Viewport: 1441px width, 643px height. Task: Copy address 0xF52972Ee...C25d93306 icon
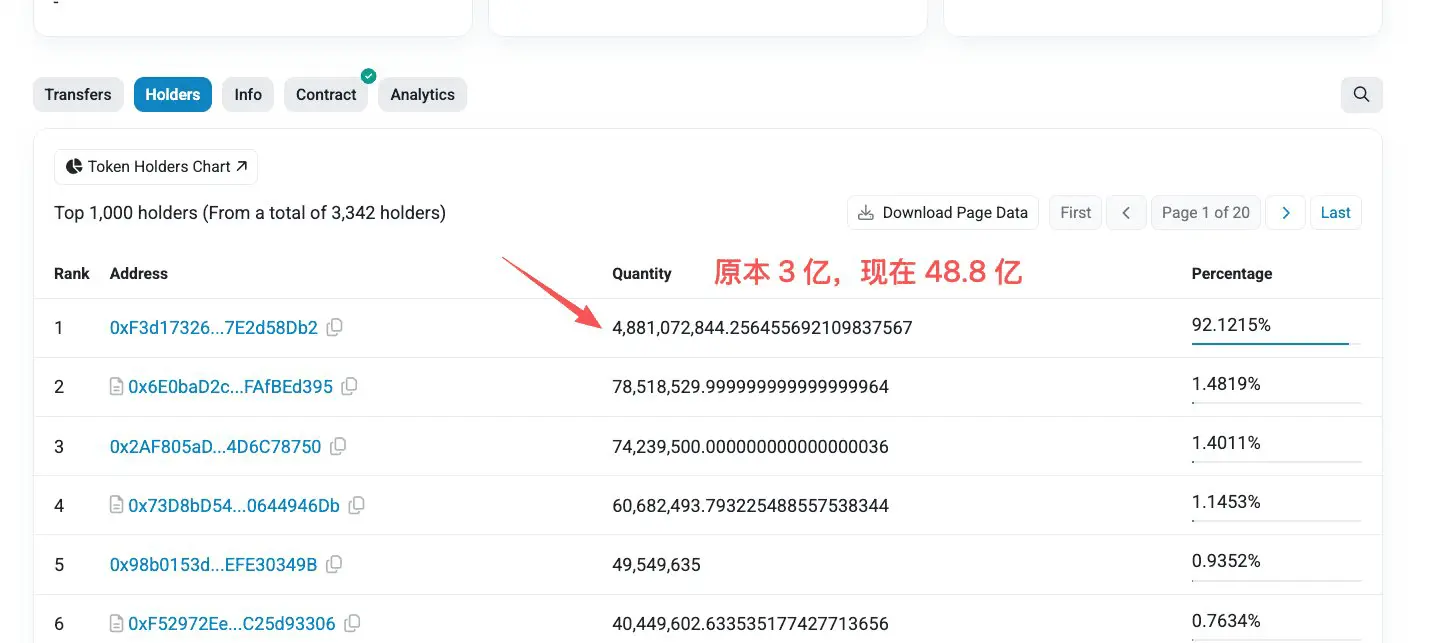click(353, 623)
